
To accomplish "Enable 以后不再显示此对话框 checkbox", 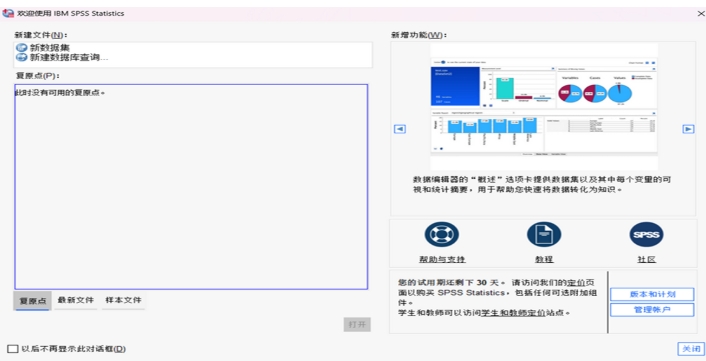I will (13, 349).
